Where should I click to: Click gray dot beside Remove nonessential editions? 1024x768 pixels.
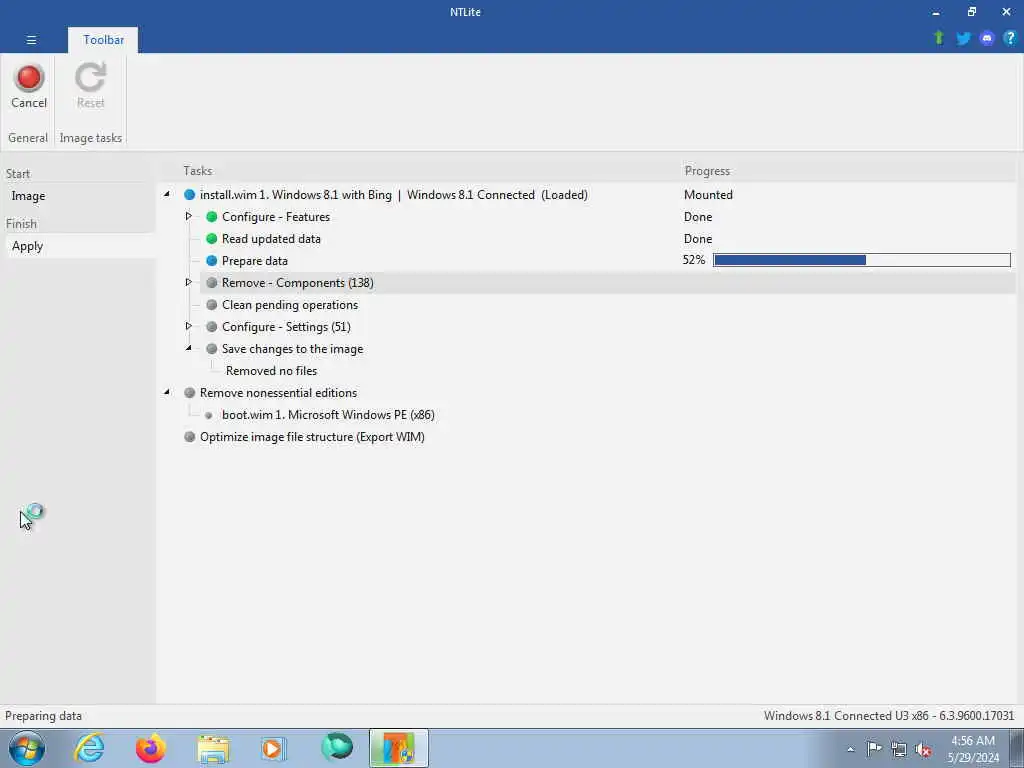coord(189,392)
